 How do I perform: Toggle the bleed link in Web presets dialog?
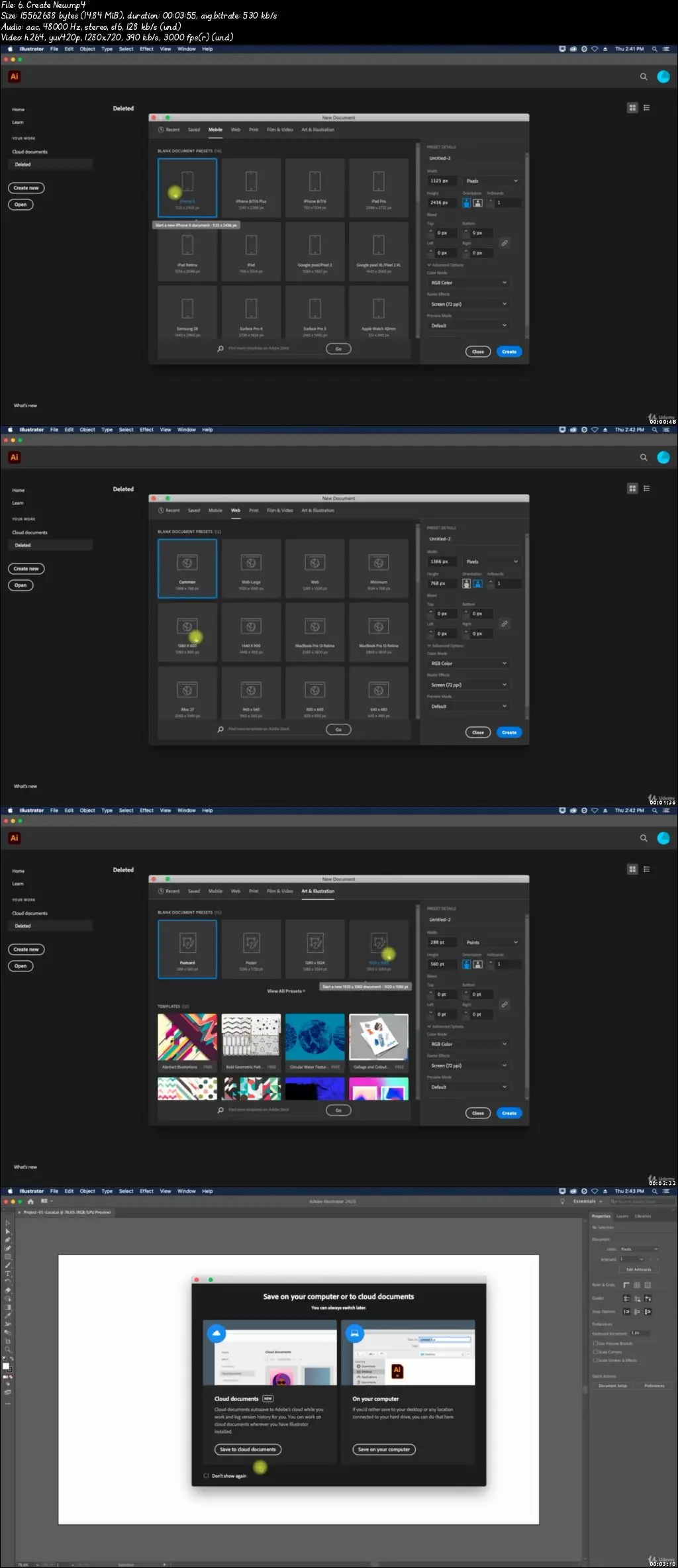point(505,624)
